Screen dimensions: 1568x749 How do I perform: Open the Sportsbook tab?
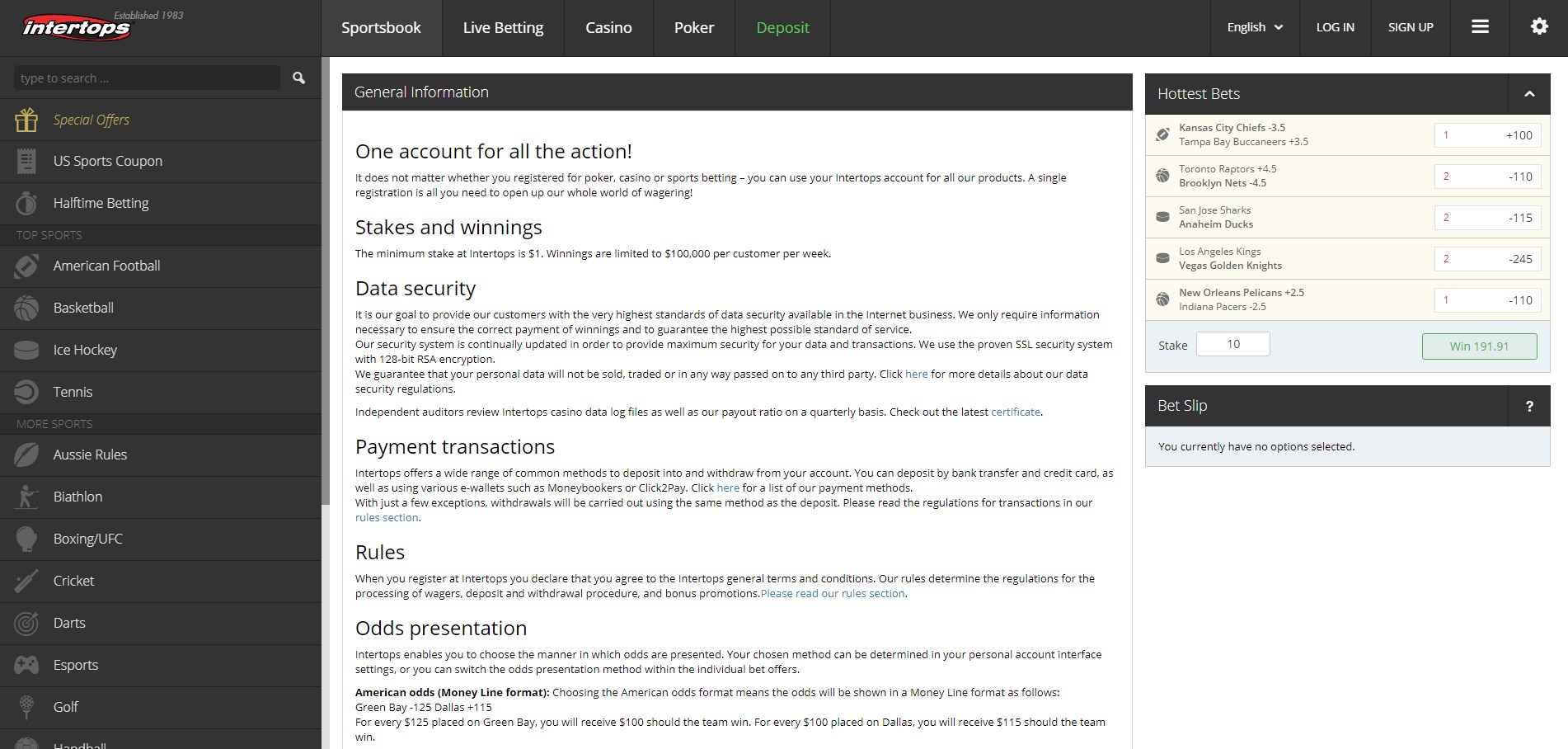tap(381, 27)
